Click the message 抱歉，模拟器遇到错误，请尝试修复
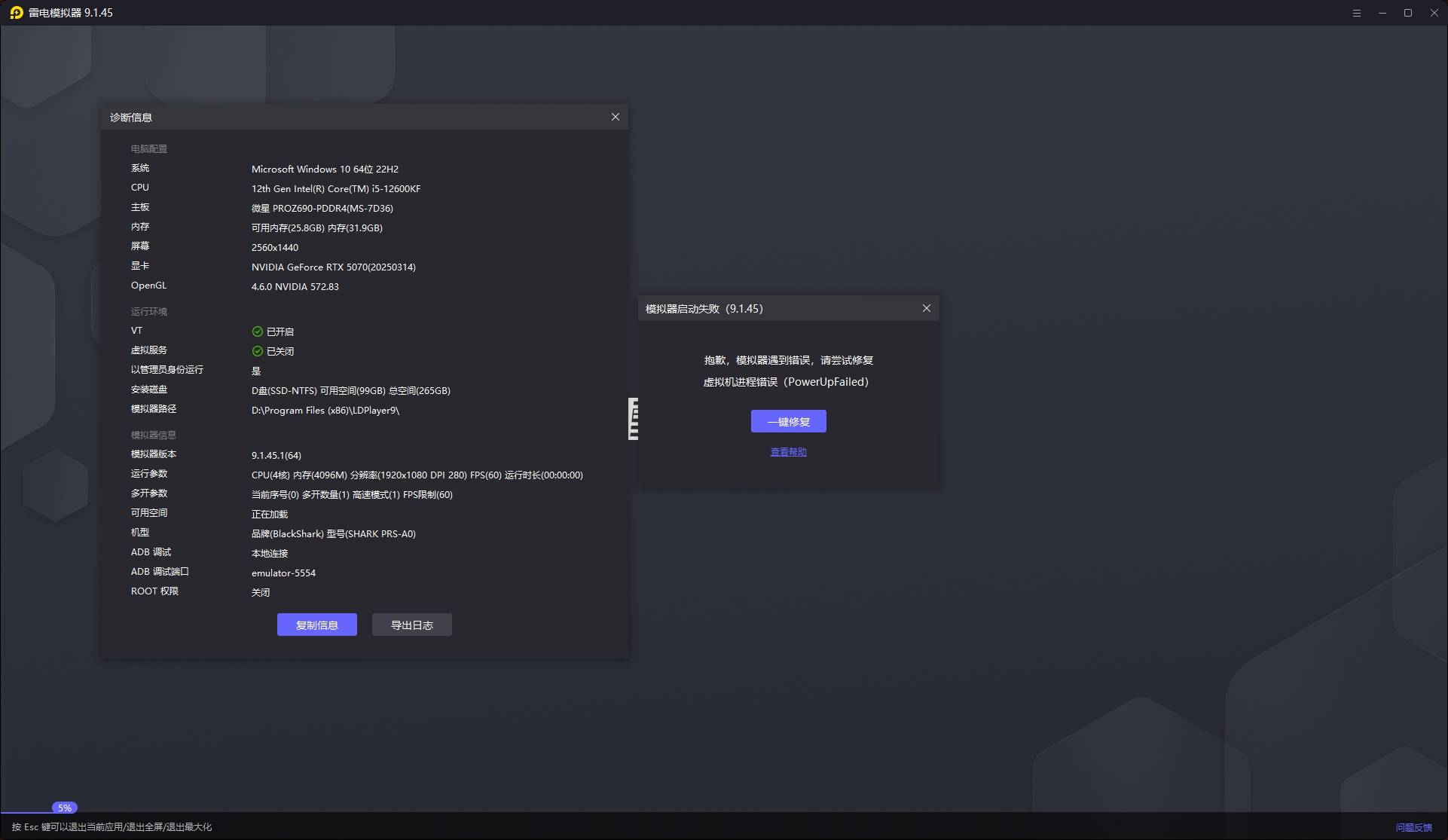 tap(788, 360)
